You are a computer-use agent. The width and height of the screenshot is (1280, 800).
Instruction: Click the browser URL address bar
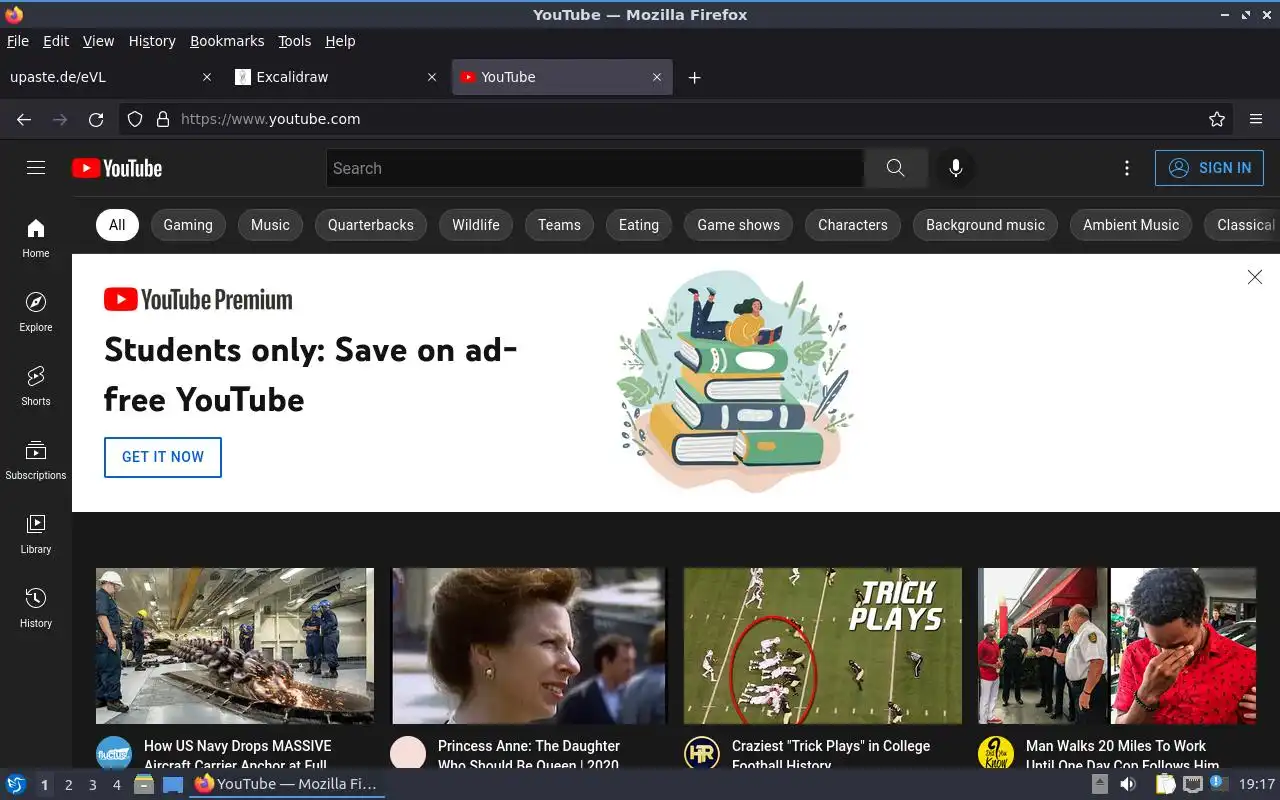pyautogui.click(x=675, y=119)
